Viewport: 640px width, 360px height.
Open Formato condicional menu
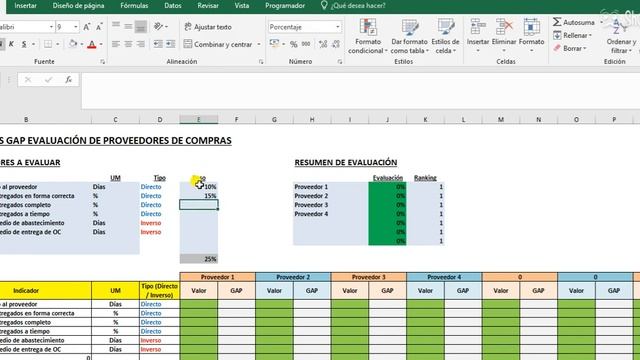[x=368, y=36]
